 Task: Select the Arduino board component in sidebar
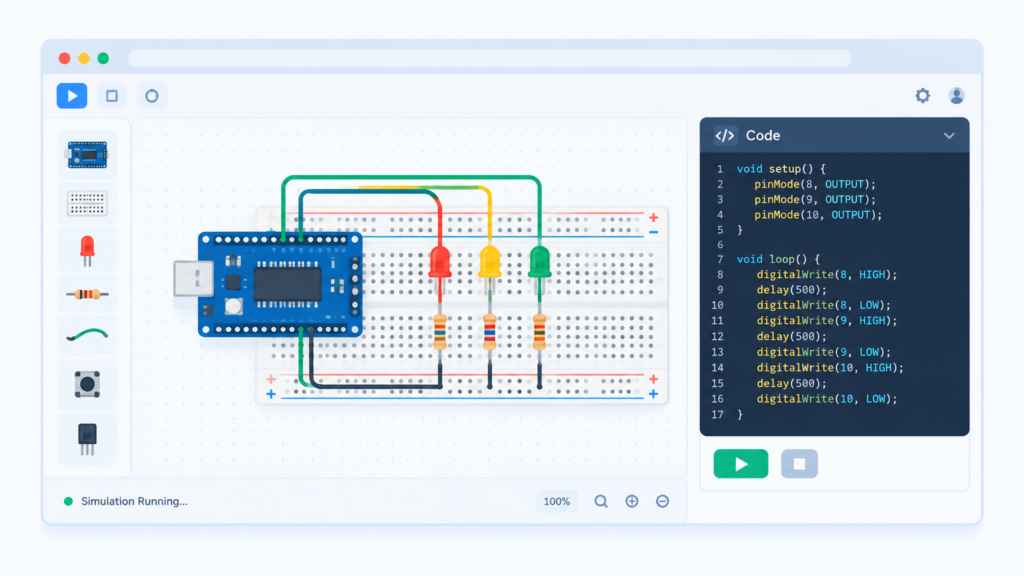(x=87, y=155)
